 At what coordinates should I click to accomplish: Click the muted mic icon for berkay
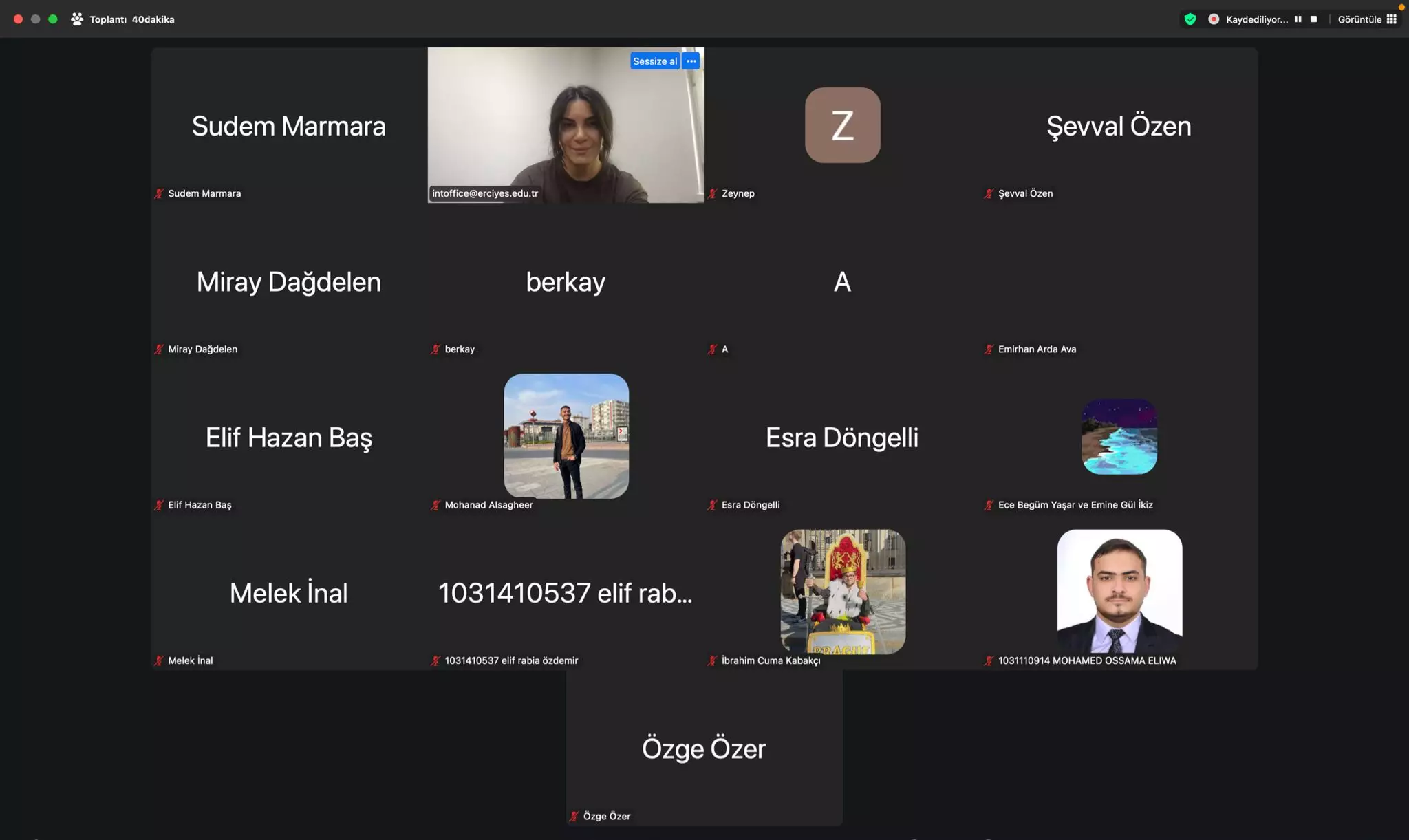pos(435,349)
